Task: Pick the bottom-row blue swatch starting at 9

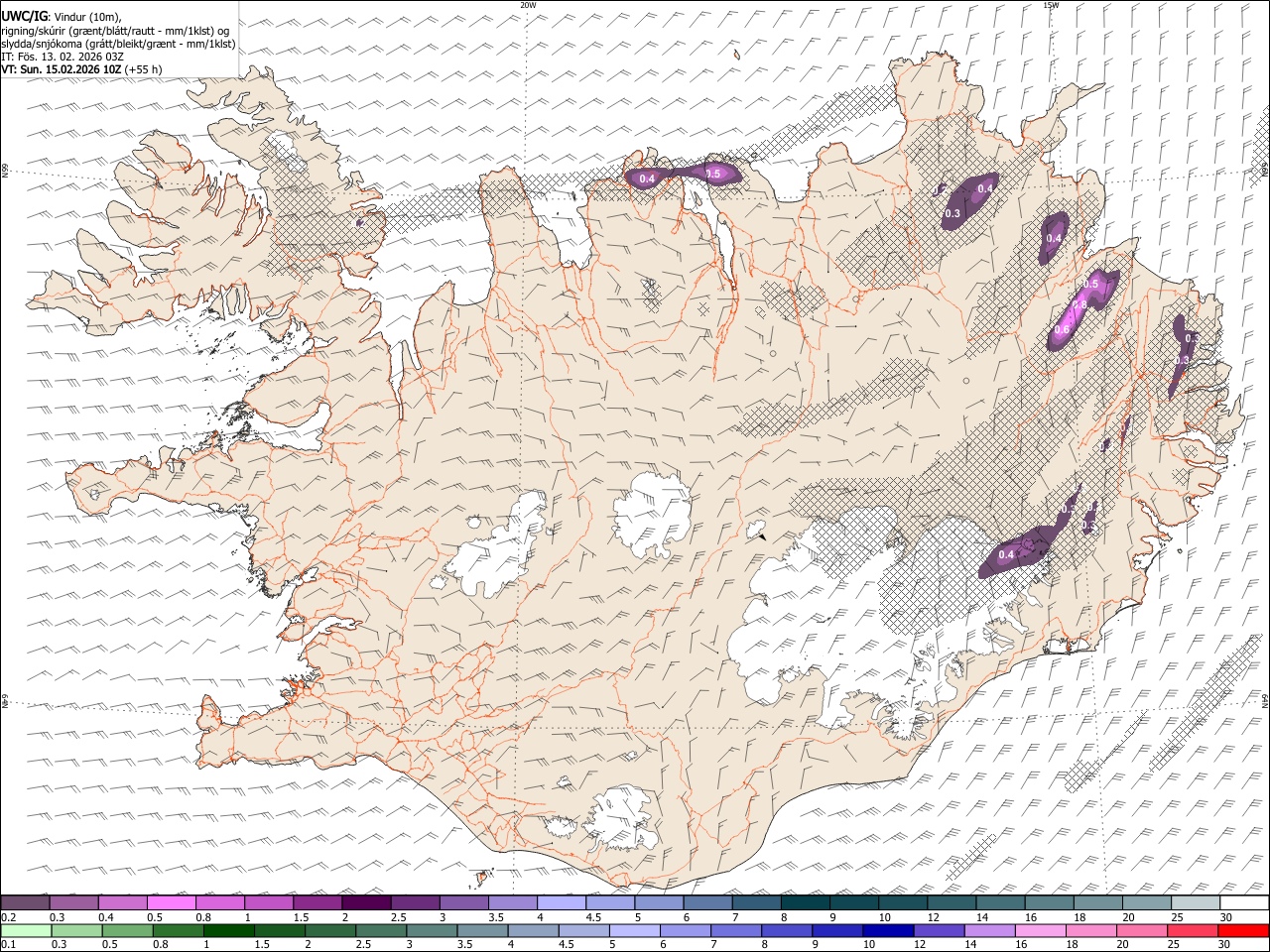Action: (837, 930)
